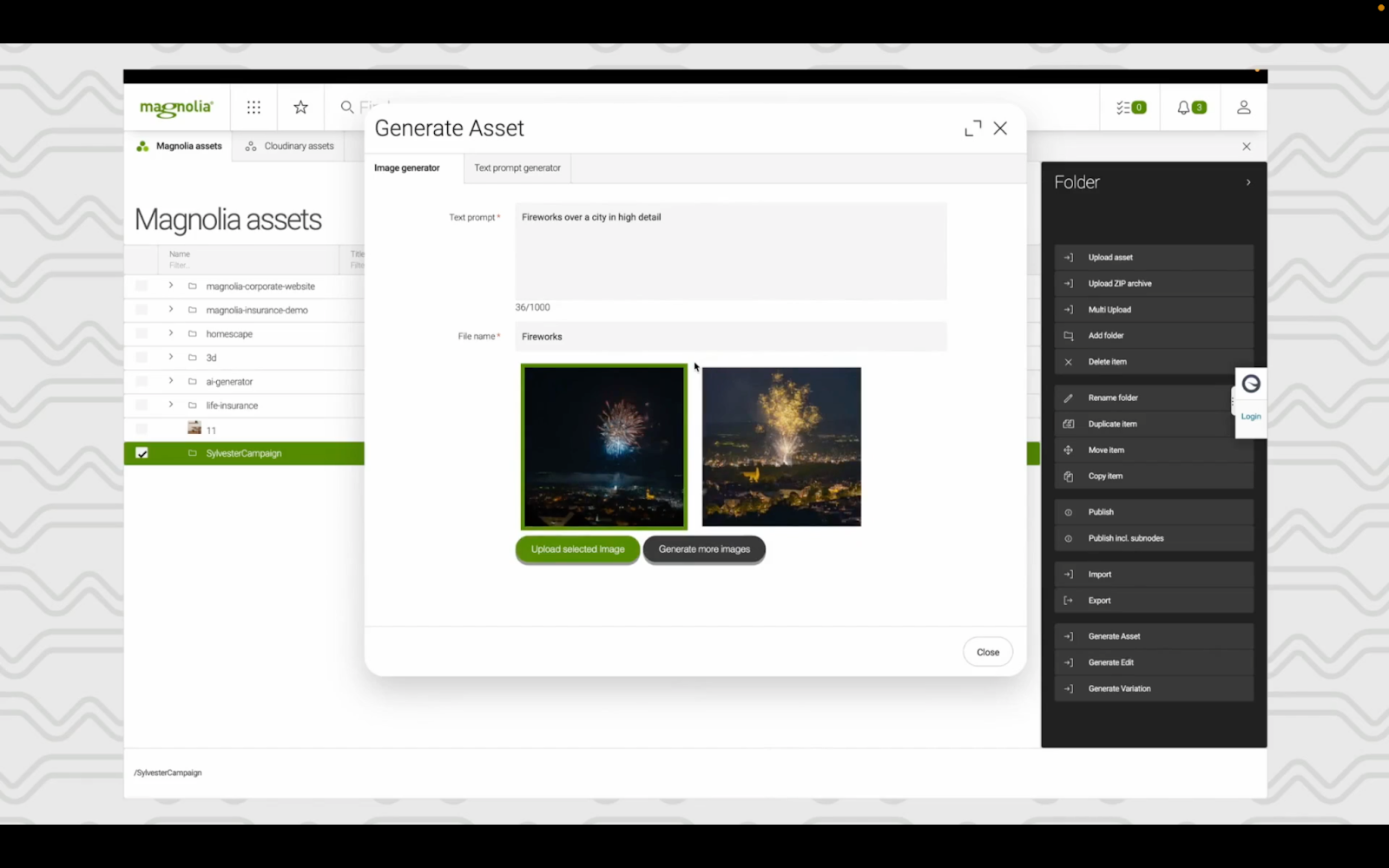Click into the File name field
This screenshot has width=1389, height=868.
(x=730, y=337)
